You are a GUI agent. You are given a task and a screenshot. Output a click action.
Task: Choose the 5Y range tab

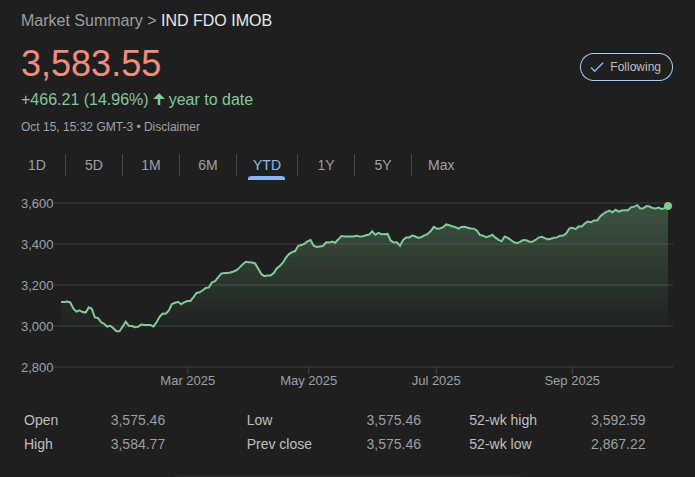[383, 165]
